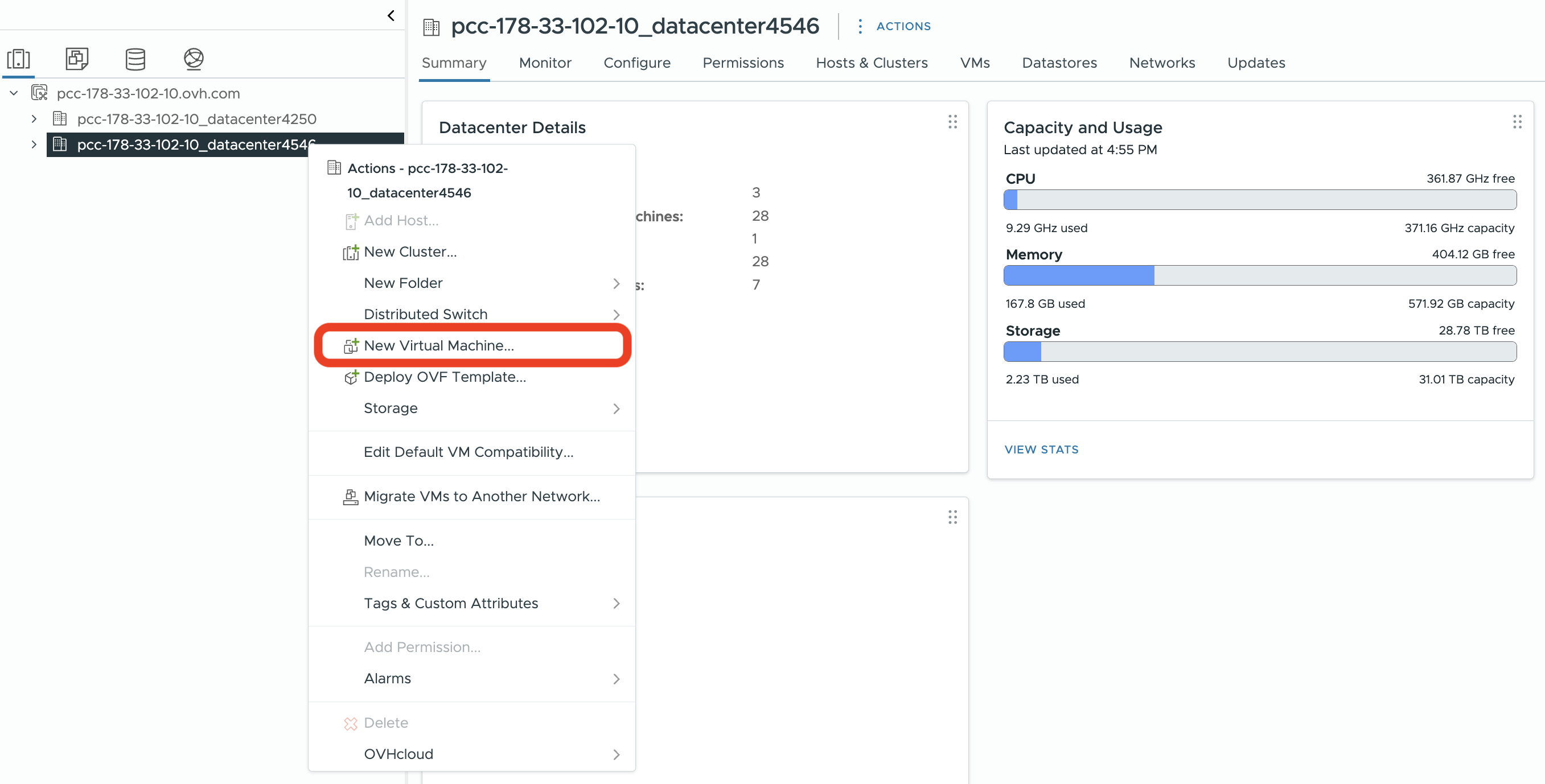1545x784 pixels.
Task: Select Move To... in the context menu
Action: 472,540
